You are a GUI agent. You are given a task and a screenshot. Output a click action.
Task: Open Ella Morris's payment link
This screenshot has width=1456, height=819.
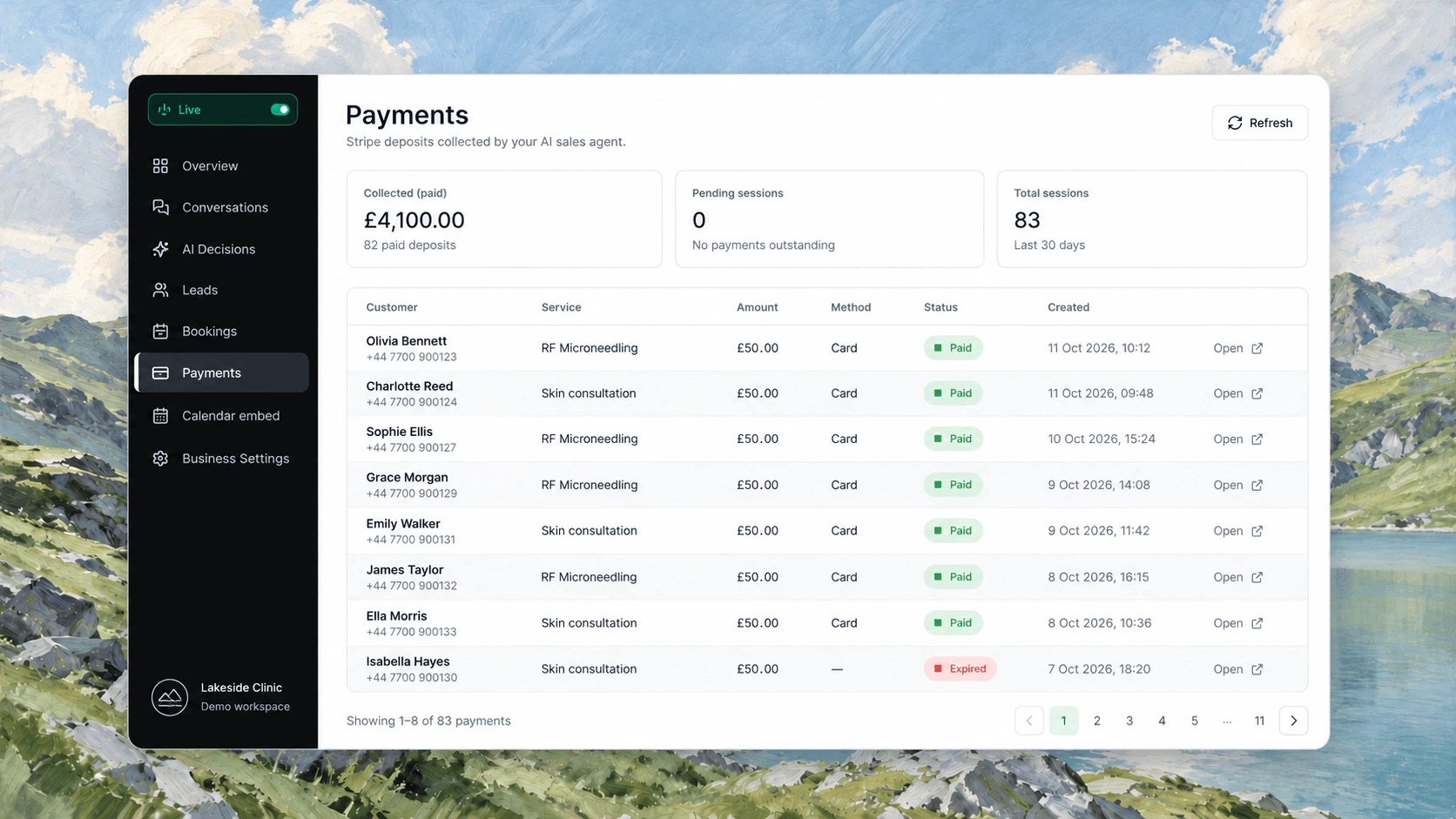[1237, 623]
